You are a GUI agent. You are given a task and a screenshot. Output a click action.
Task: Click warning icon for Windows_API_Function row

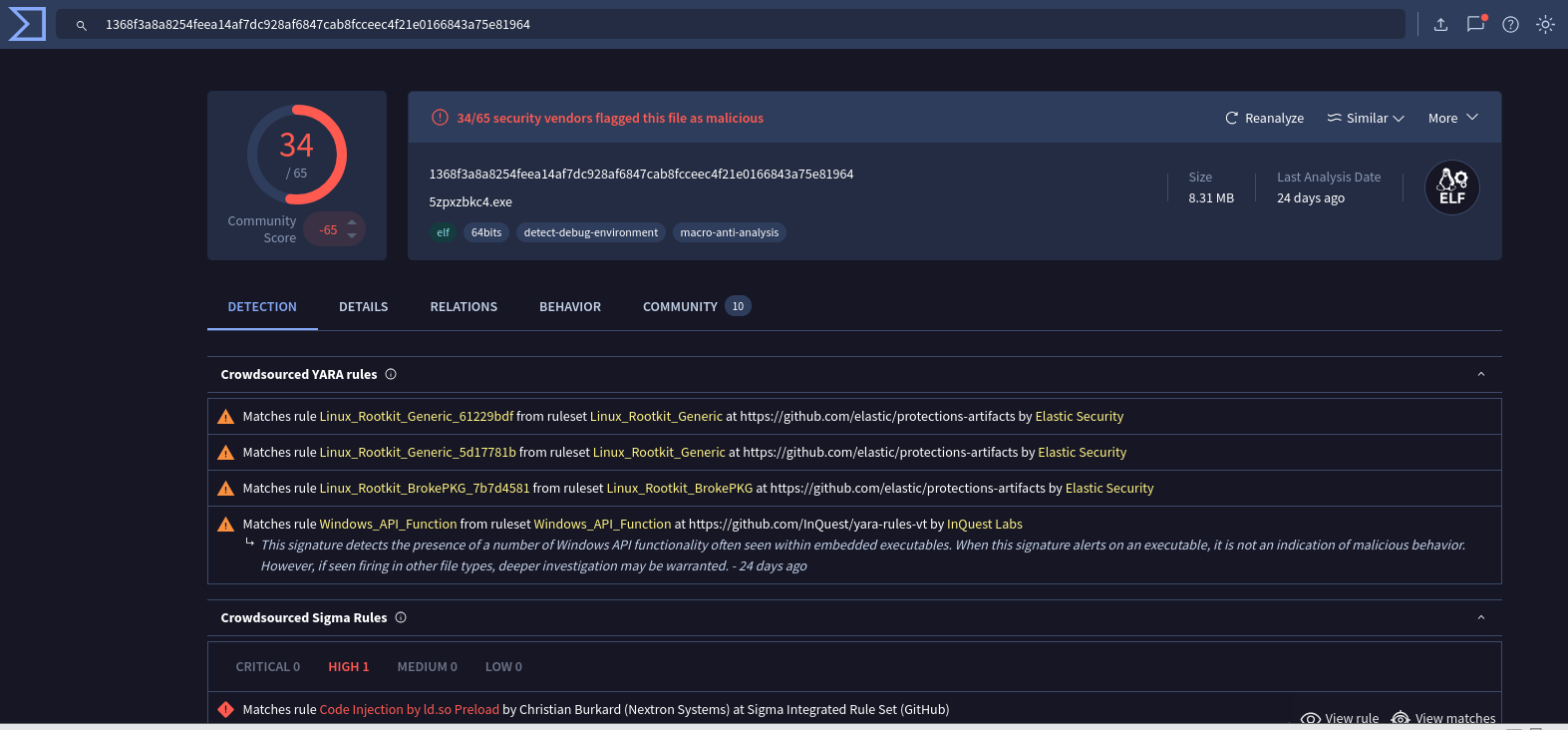click(226, 525)
